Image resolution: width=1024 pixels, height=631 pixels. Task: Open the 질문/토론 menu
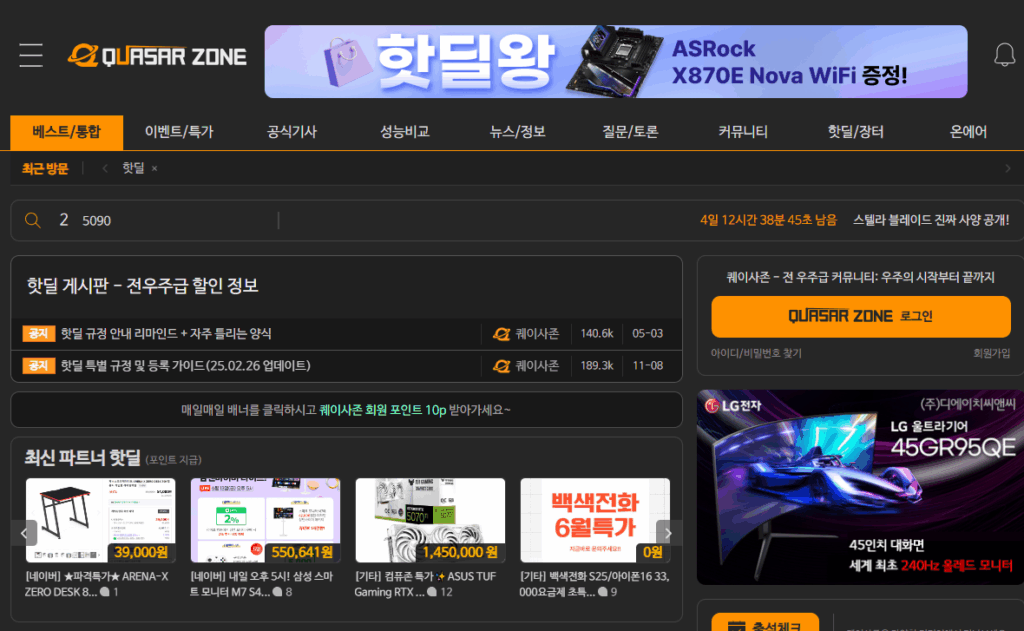click(x=630, y=132)
